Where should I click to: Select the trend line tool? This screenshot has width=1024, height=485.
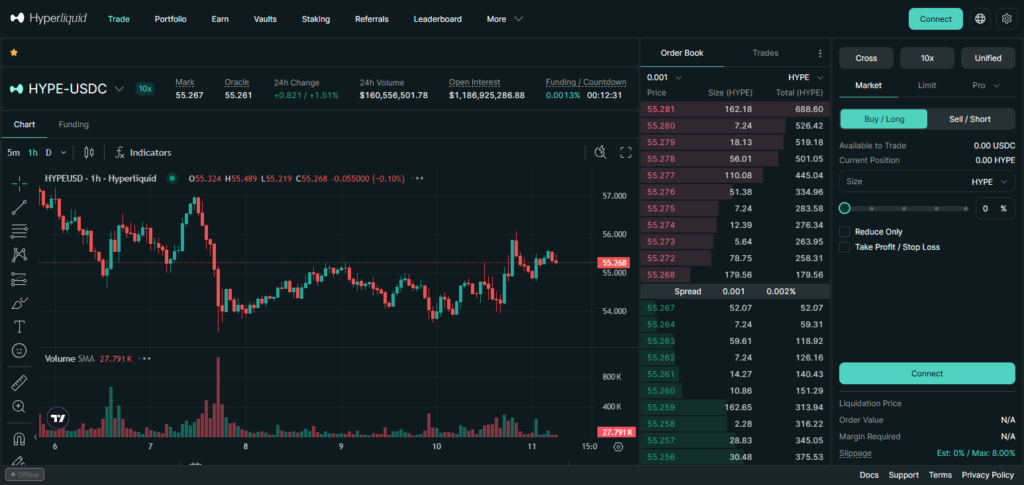(20, 208)
